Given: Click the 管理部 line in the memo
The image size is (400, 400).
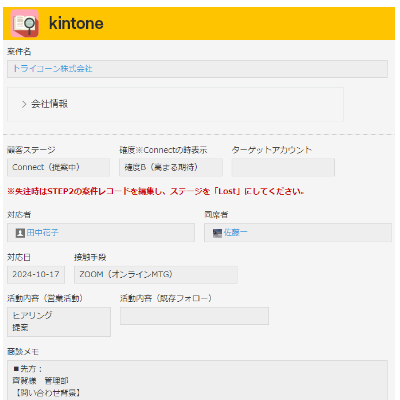Looking at the screenshot, I should [x=40, y=381].
